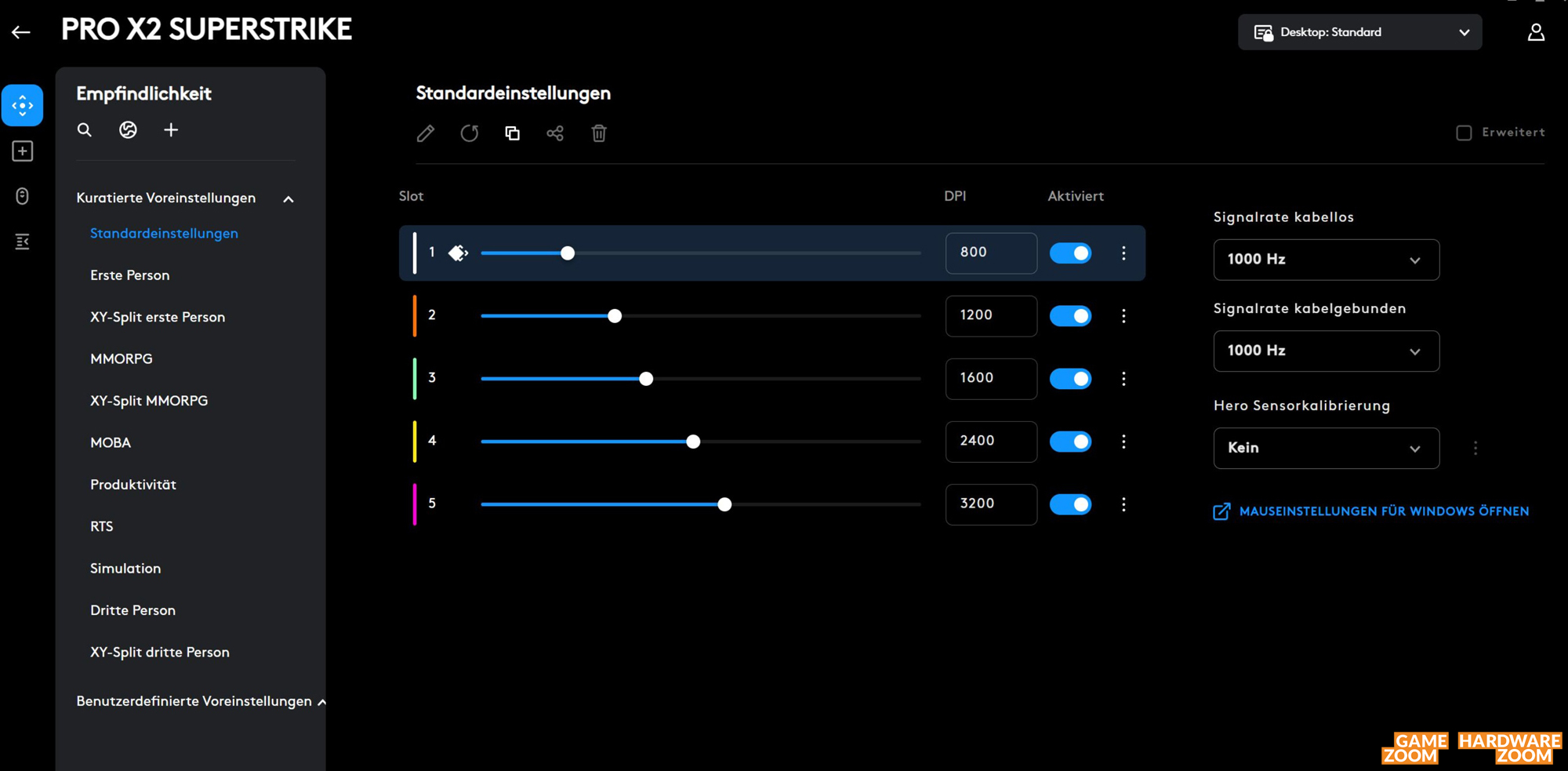Click the default DPI diamond icon in slot 1
The height and width of the screenshot is (771, 1568).
(458, 253)
